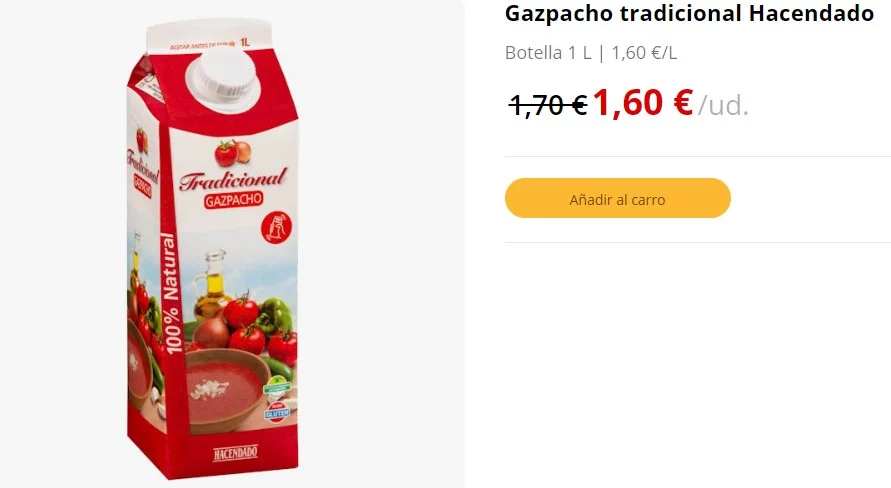Click the gazpacho bowl picture on carton
This screenshot has width=891, height=488.
tap(228, 390)
